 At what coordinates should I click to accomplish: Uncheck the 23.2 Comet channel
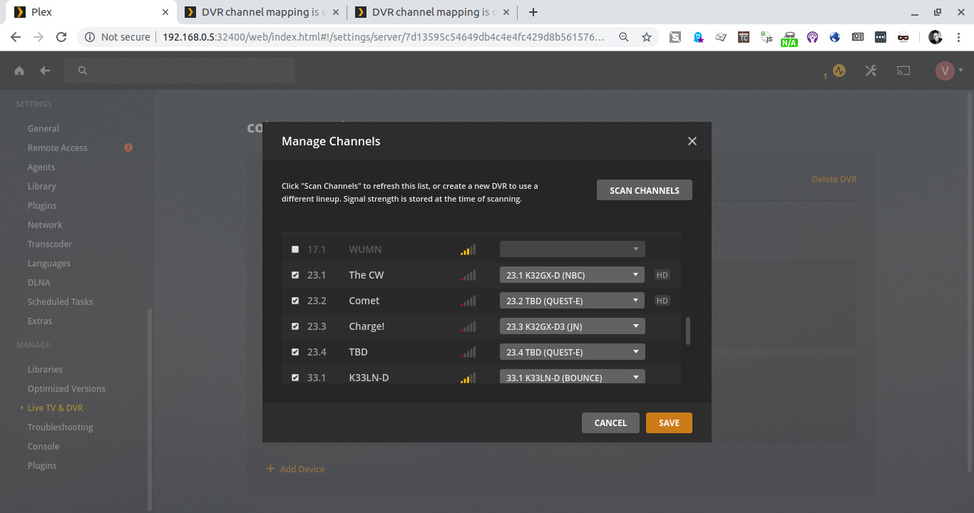295,301
